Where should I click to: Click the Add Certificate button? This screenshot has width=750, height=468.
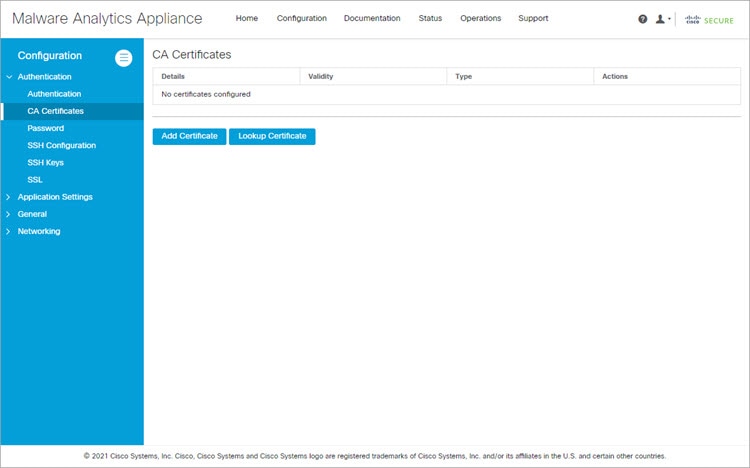[x=189, y=136]
